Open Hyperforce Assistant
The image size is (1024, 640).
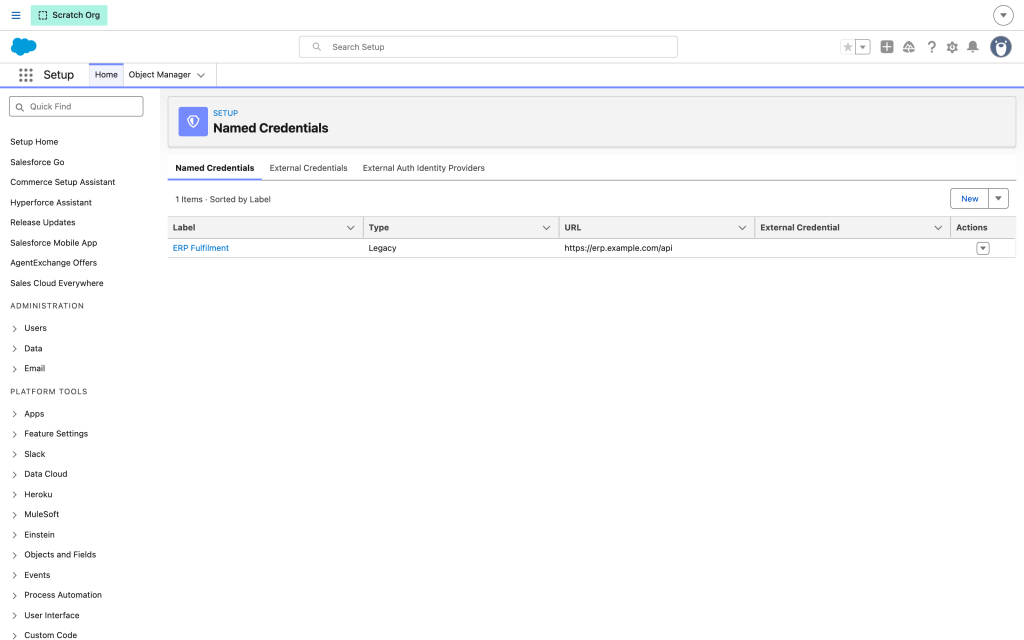51,202
